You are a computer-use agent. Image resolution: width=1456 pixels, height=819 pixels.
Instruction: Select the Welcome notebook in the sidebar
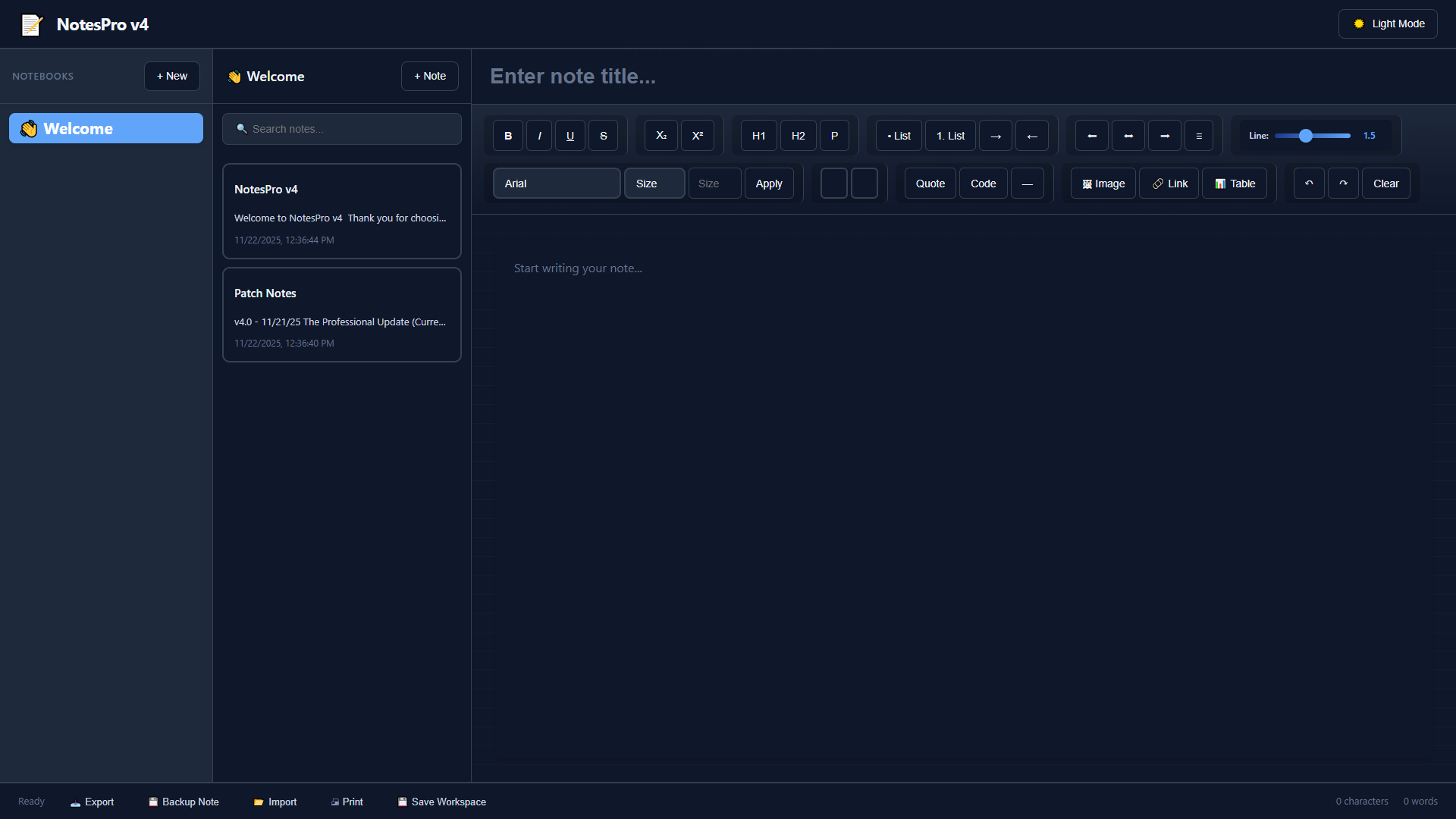pos(105,127)
